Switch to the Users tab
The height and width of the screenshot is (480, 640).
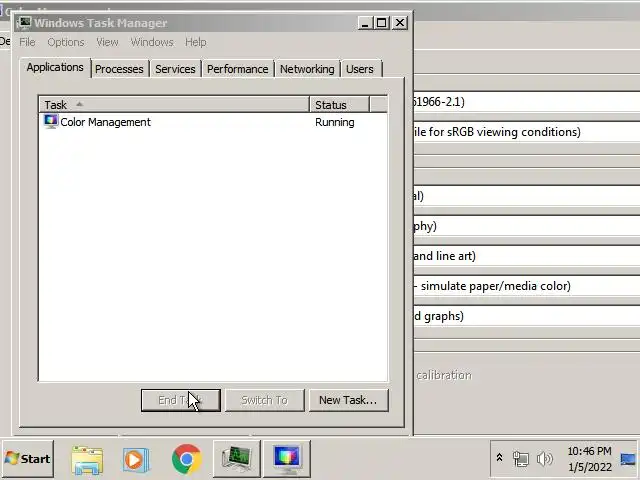360,69
